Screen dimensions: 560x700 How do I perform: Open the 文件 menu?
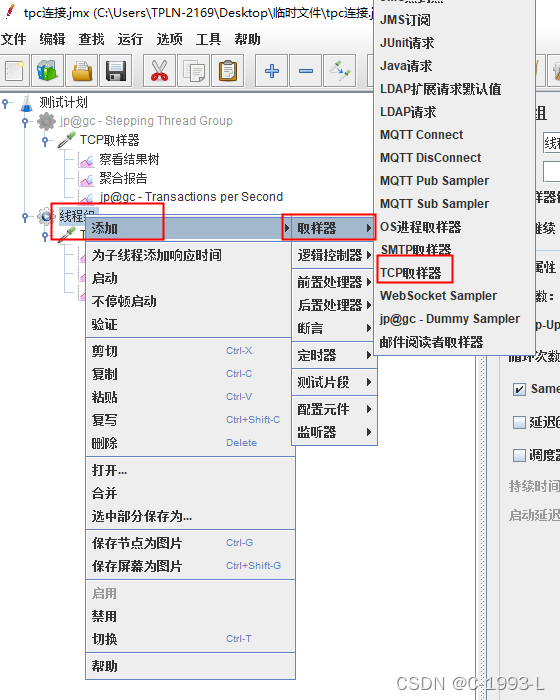13,39
